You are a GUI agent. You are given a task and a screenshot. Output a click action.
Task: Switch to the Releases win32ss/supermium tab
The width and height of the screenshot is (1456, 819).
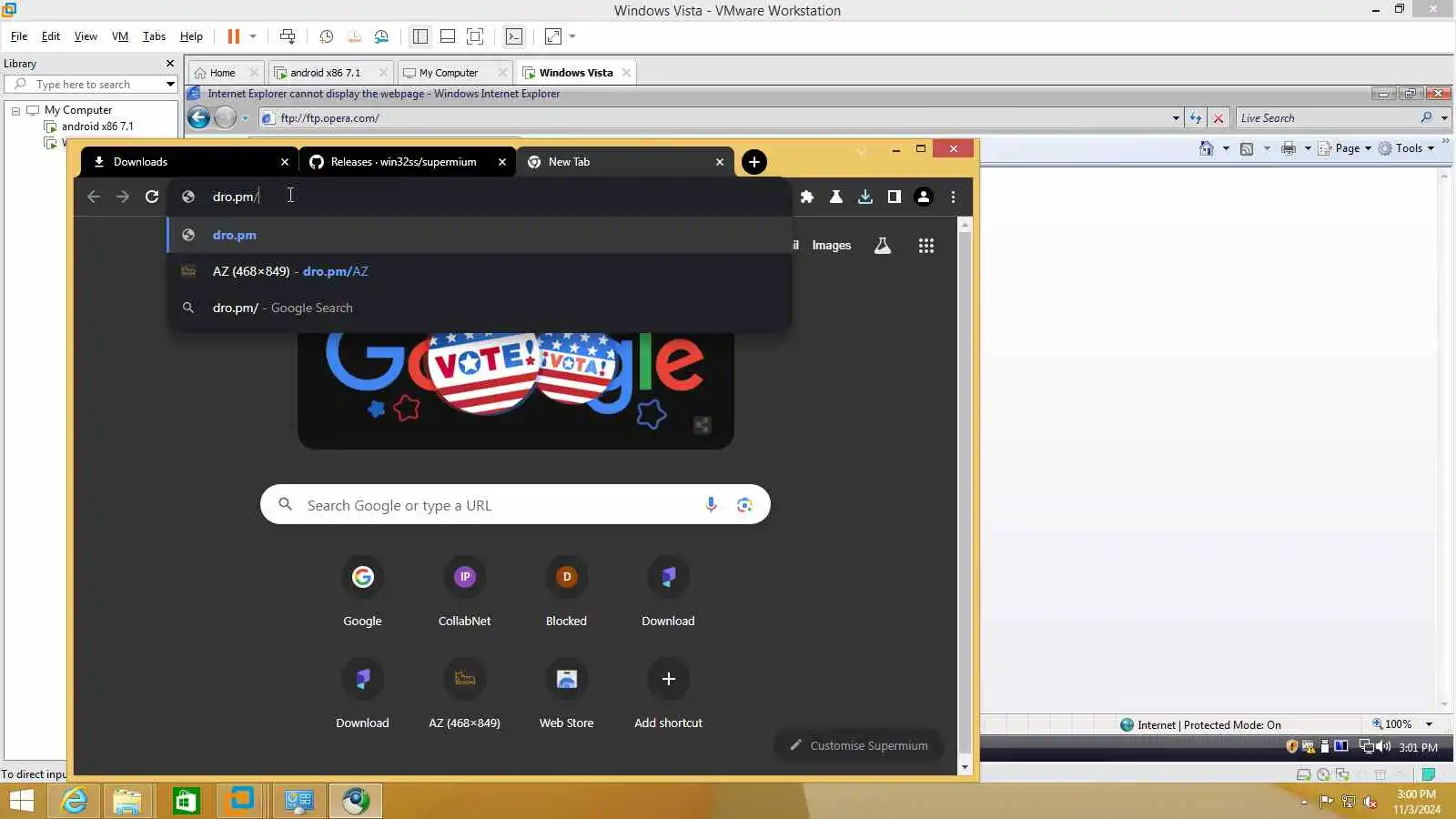coord(407,162)
